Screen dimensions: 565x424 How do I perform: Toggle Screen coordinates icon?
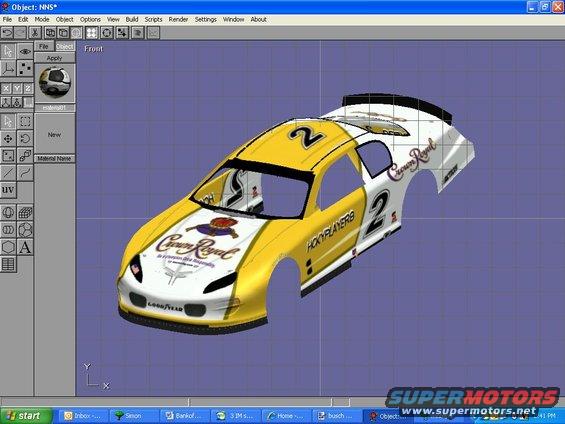[x=28, y=102]
